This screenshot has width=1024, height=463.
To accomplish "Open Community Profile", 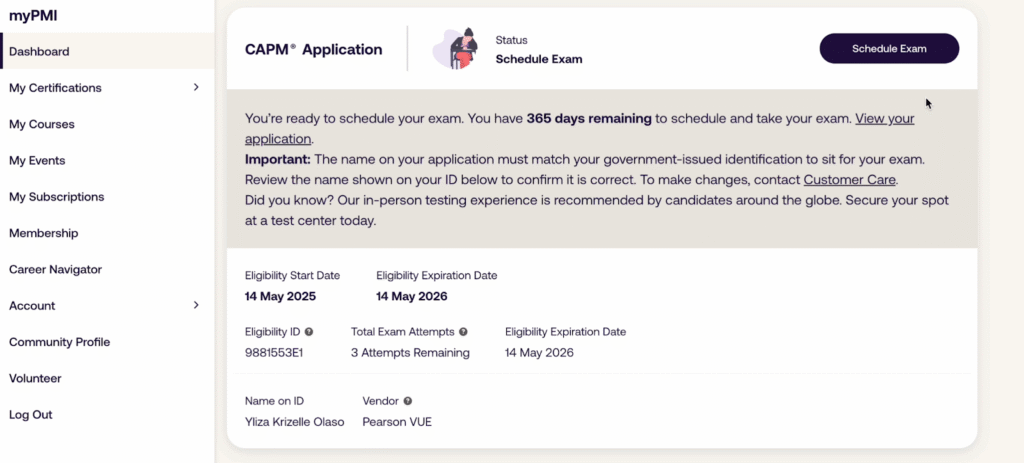I will (x=59, y=342).
